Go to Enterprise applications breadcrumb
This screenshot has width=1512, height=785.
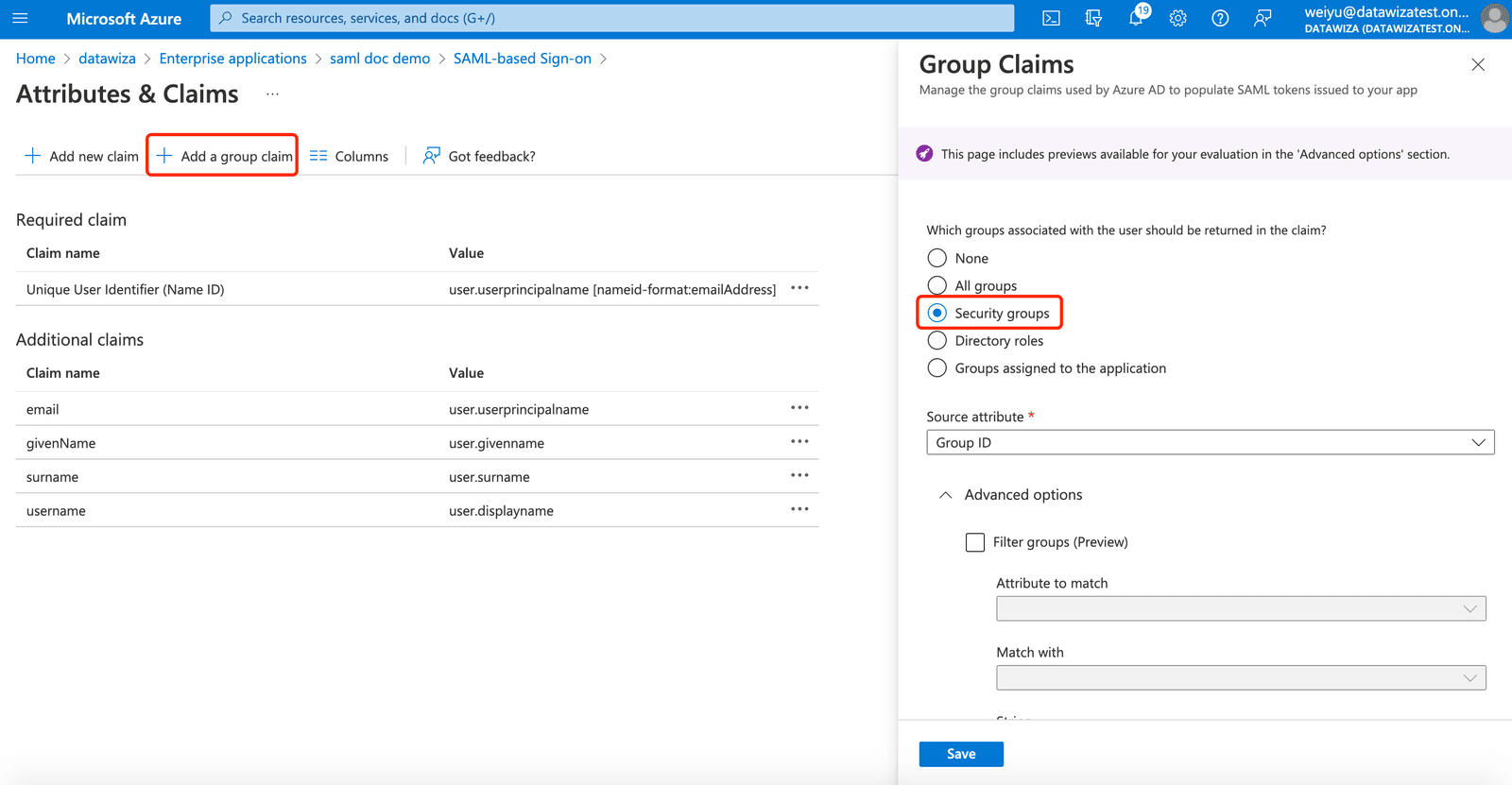coord(232,59)
